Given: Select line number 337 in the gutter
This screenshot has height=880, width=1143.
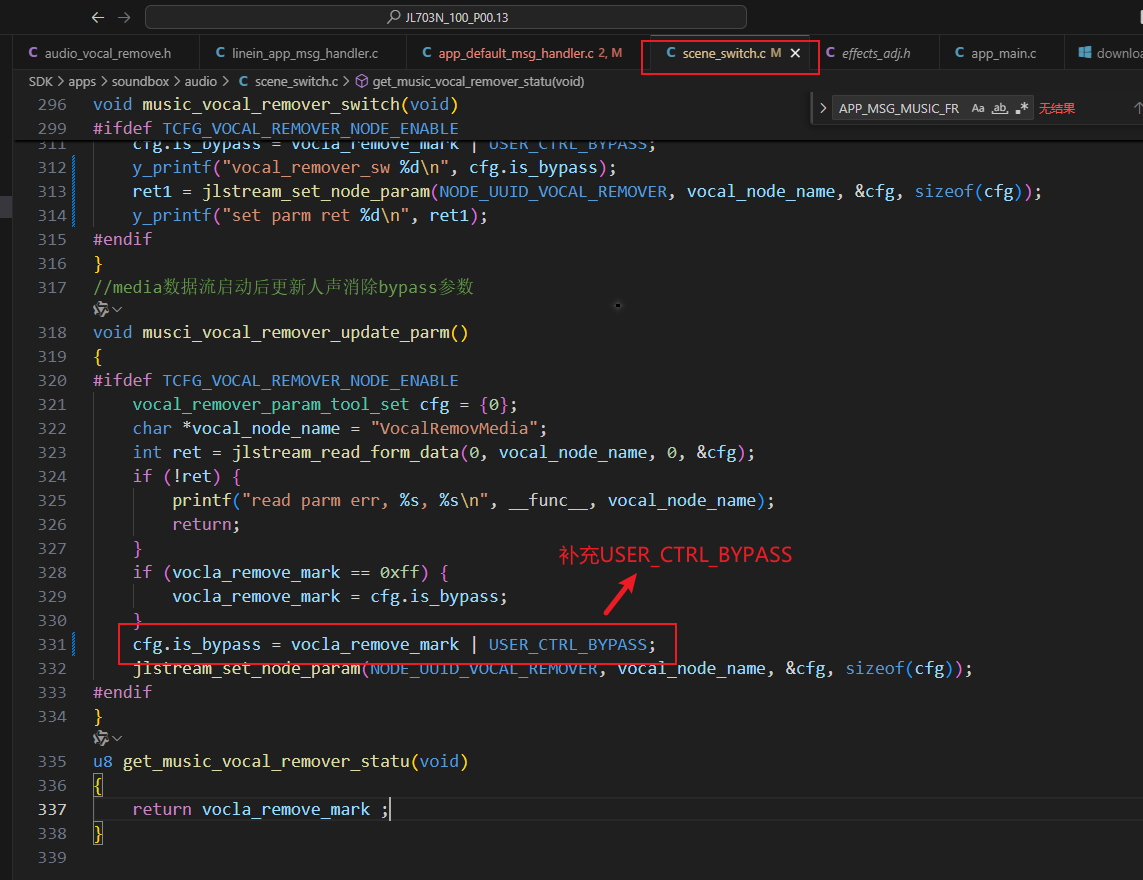Looking at the screenshot, I should pyautogui.click(x=52, y=809).
